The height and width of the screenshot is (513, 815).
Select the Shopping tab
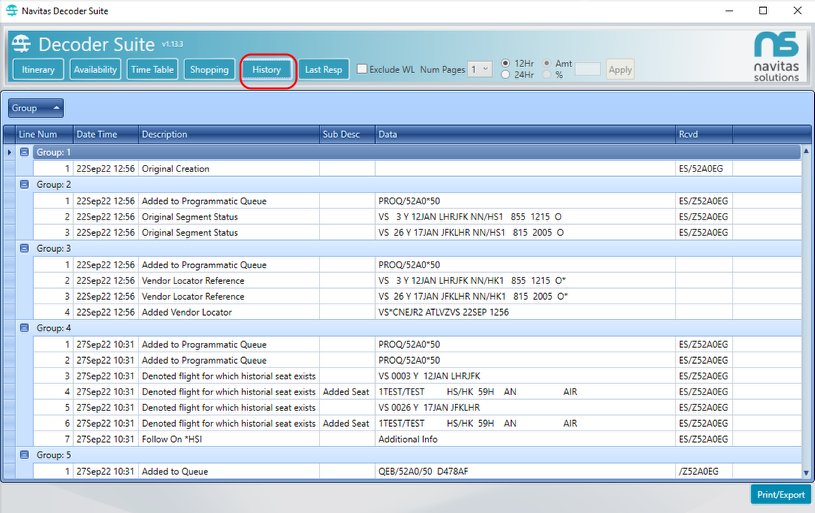209,69
